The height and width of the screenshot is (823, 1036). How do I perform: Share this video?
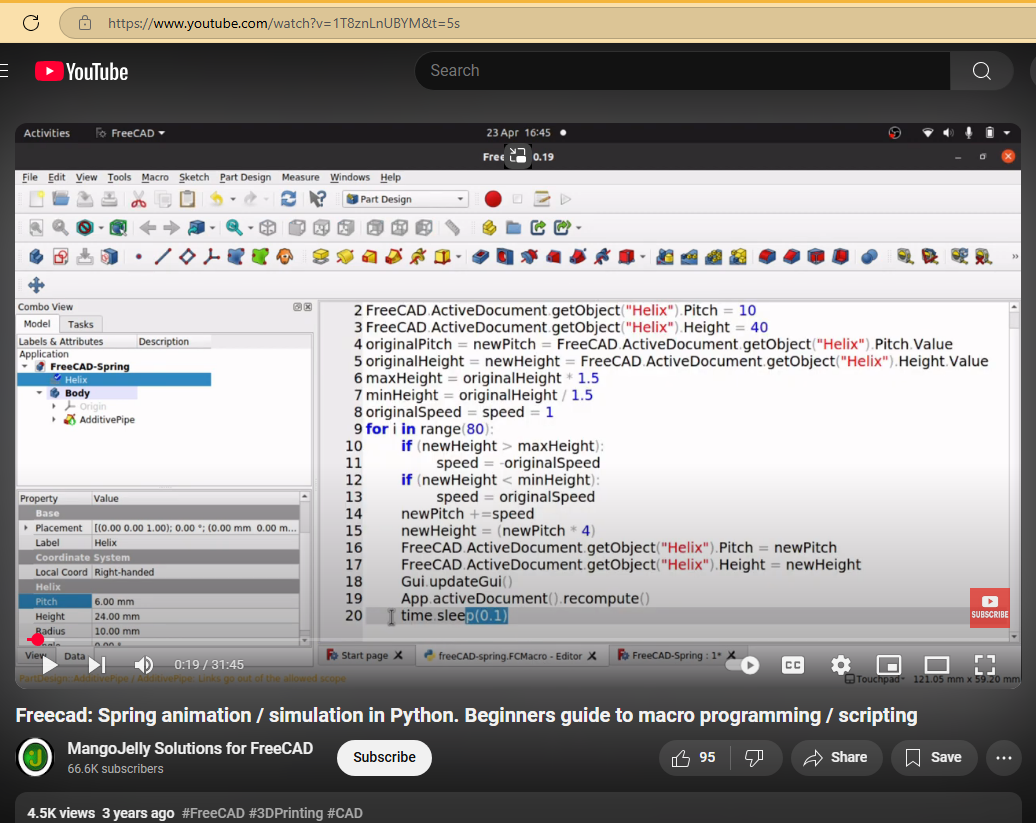(x=836, y=758)
